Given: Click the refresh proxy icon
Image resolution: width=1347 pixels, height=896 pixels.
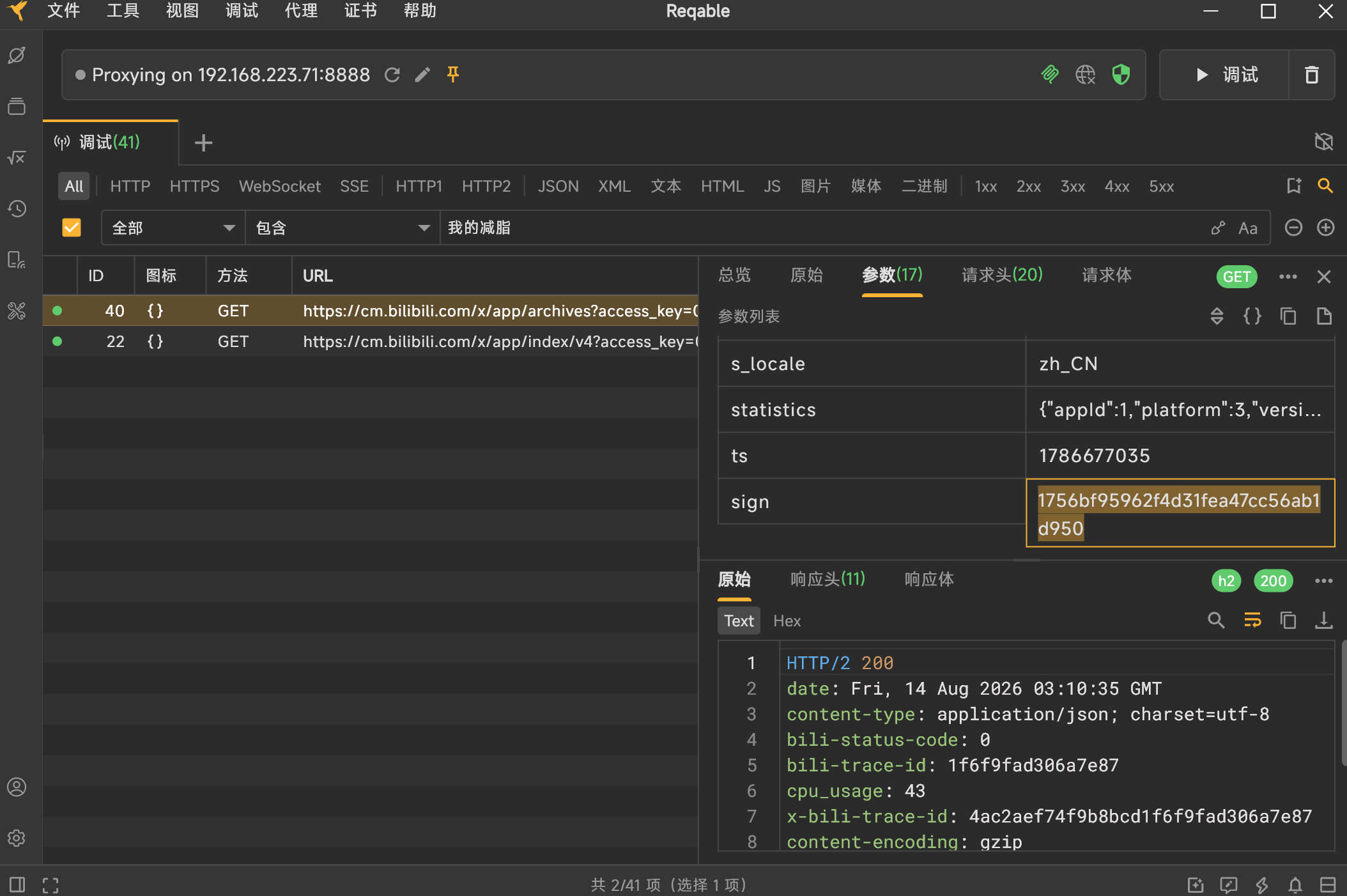Looking at the screenshot, I should coord(392,75).
